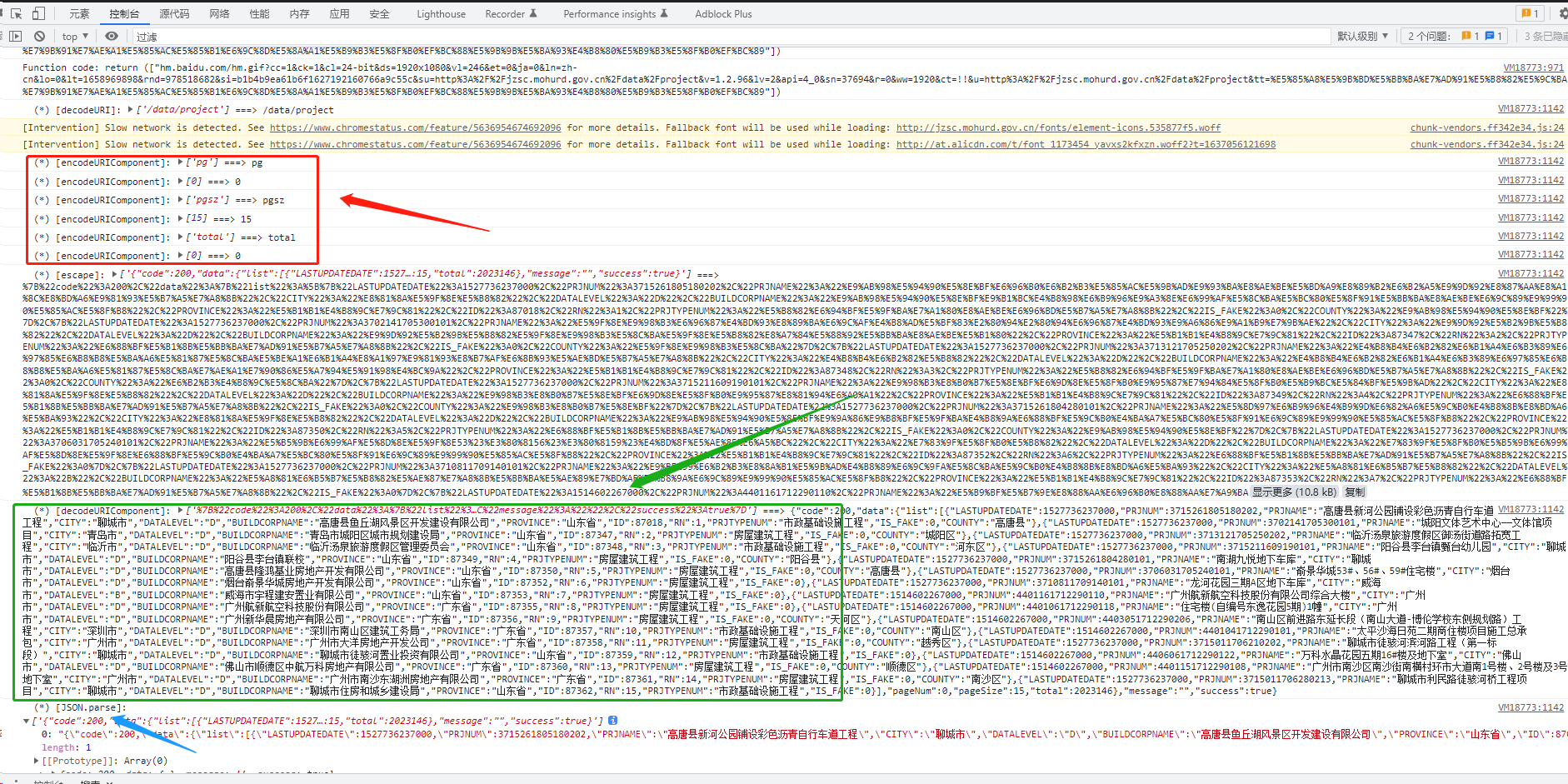The width and height of the screenshot is (1568, 784).
Task: Clear the console with the block icon
Action: point(39,36)
